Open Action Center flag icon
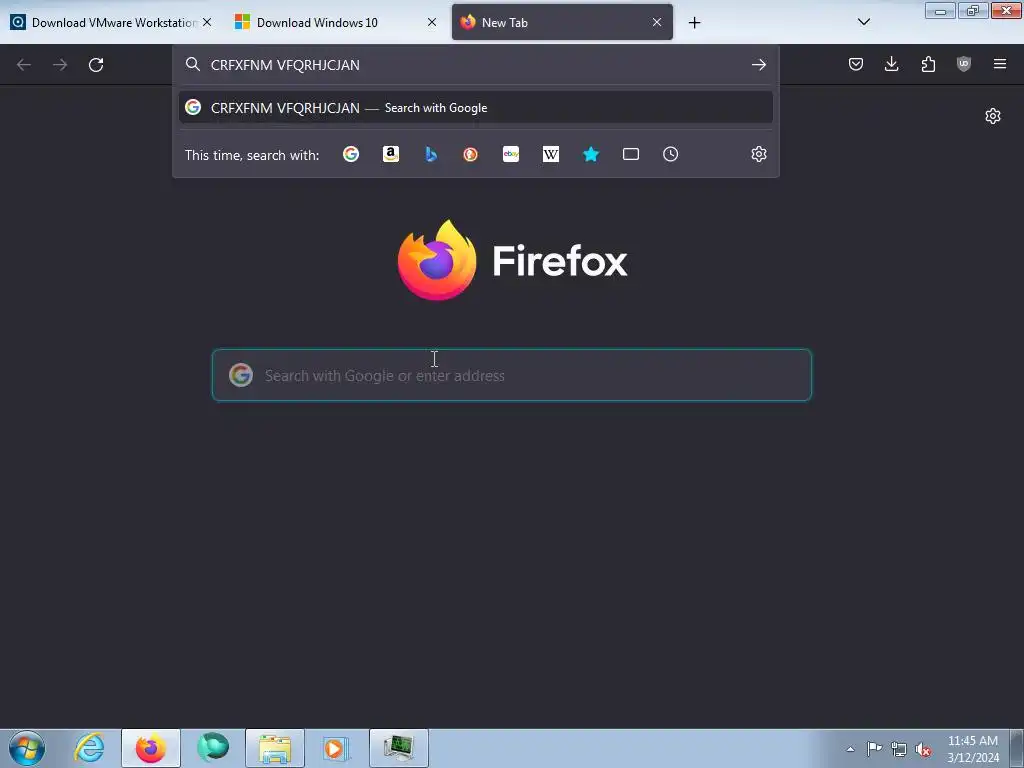Image resolution: width=1024 pixels, height=768 pixels. tap(874, 749)
